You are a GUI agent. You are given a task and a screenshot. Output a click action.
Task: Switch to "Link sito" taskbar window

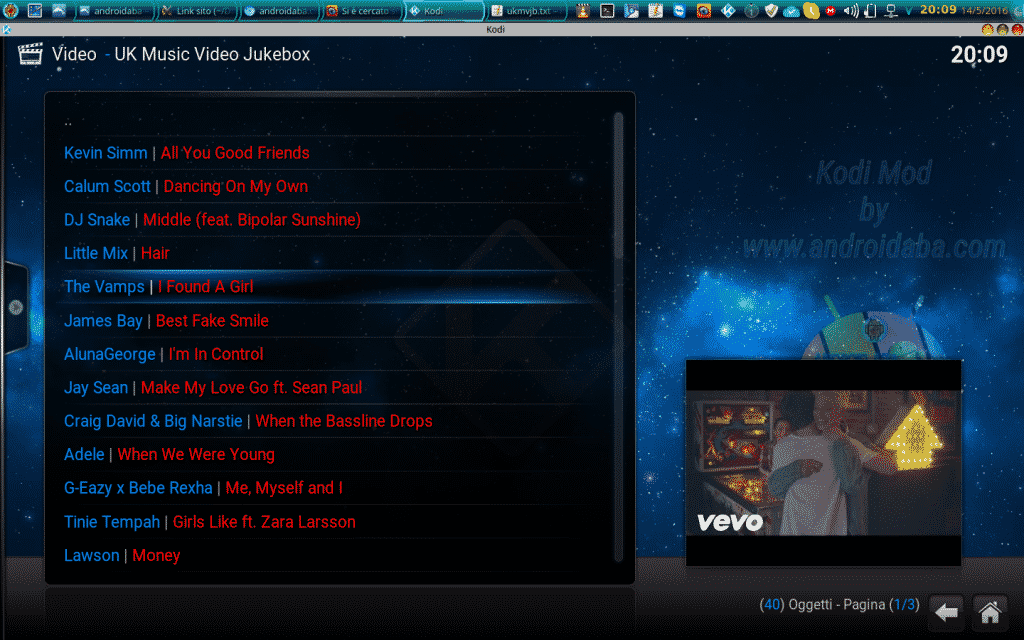[197, 11]
